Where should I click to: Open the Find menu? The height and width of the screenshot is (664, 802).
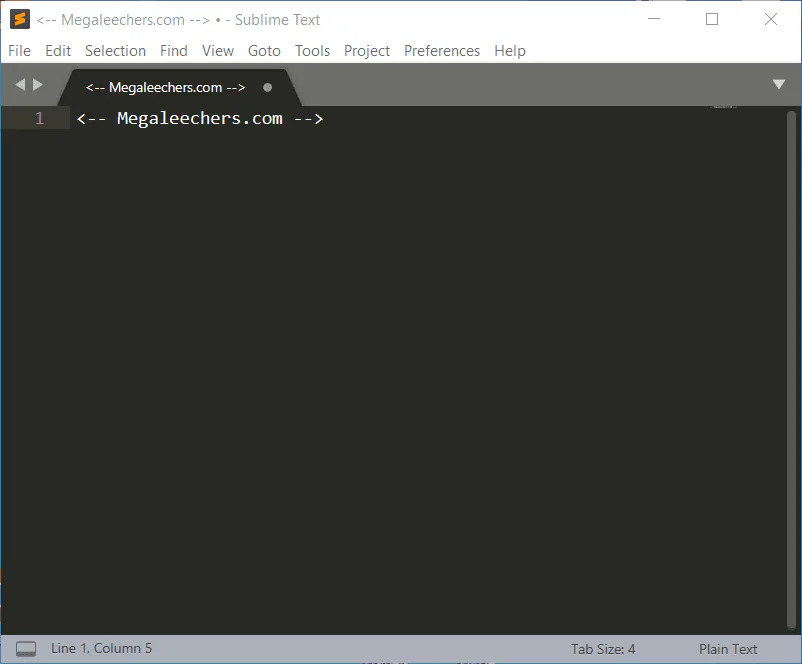pyautogui.click(x=174, y=51)
